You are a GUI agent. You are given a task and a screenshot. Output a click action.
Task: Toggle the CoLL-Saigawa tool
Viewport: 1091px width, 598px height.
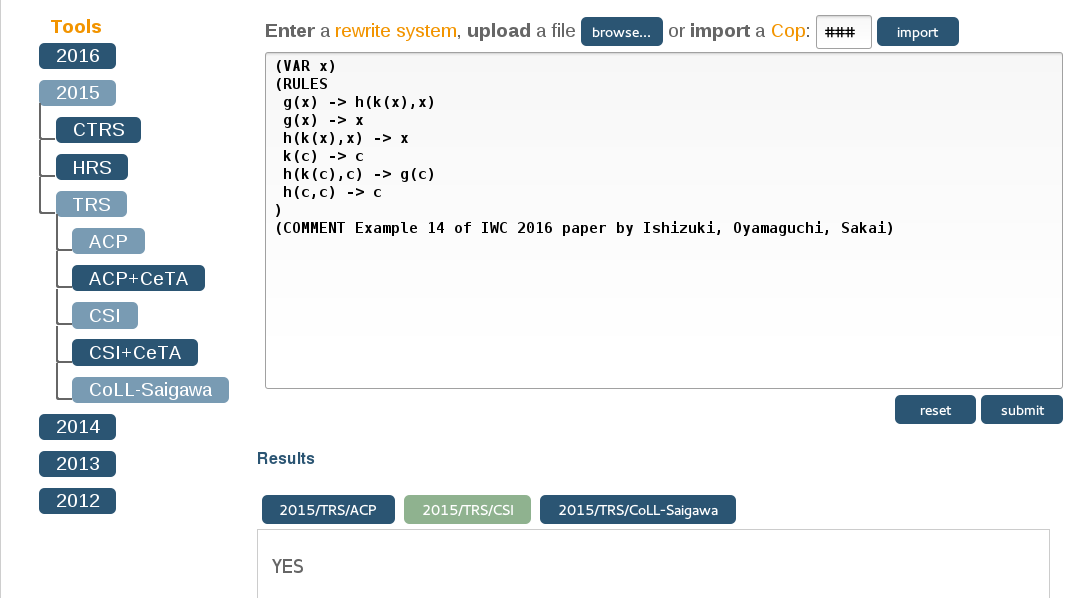point(150,390)
